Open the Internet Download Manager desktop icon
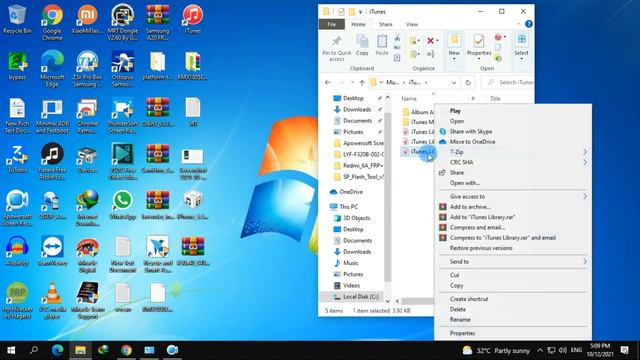This screenshot has width=640, height=360. [87, 207]
